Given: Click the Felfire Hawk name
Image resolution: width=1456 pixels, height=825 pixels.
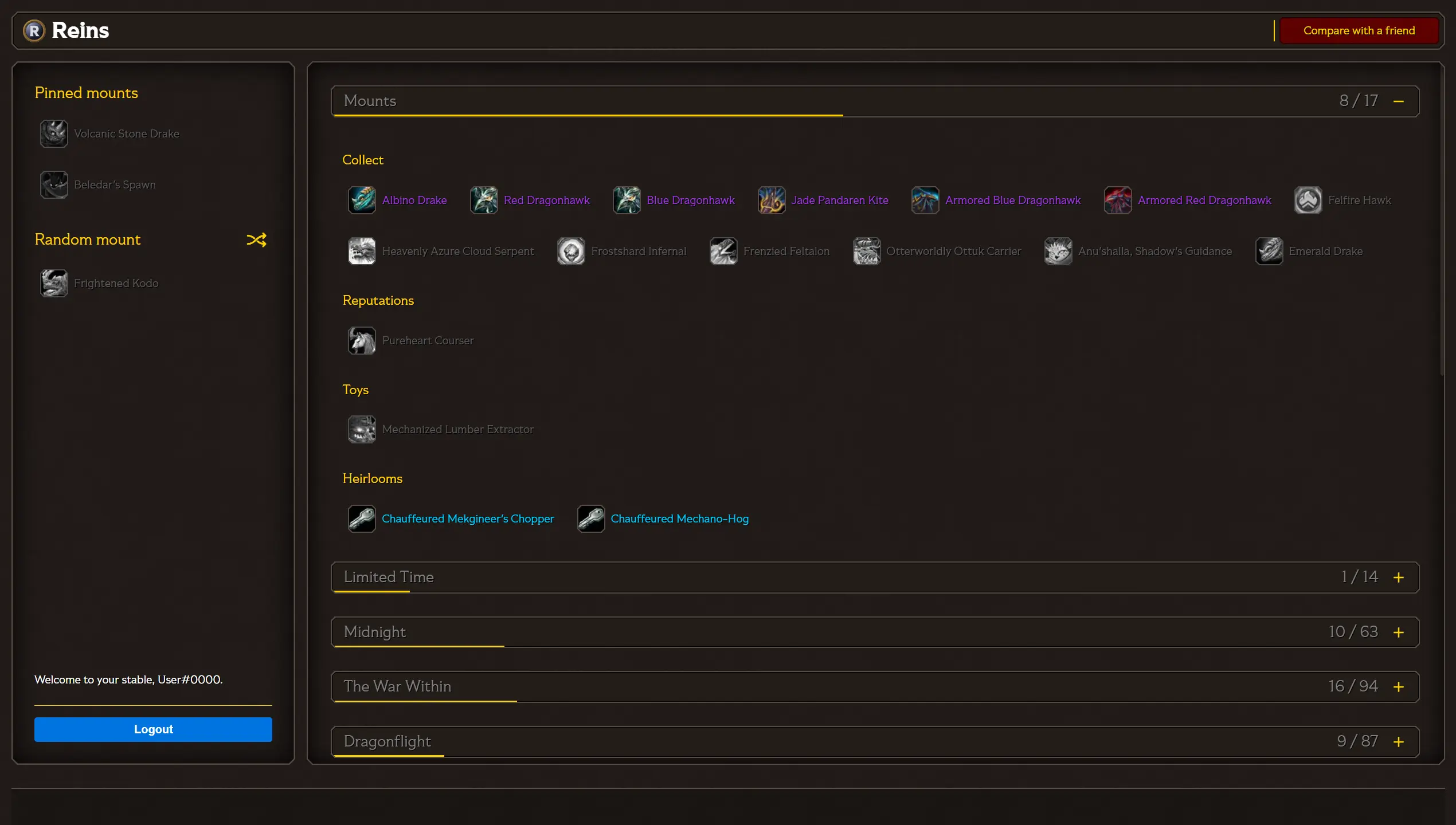Looking at the screenshot, I should [x=1360, y=200].
